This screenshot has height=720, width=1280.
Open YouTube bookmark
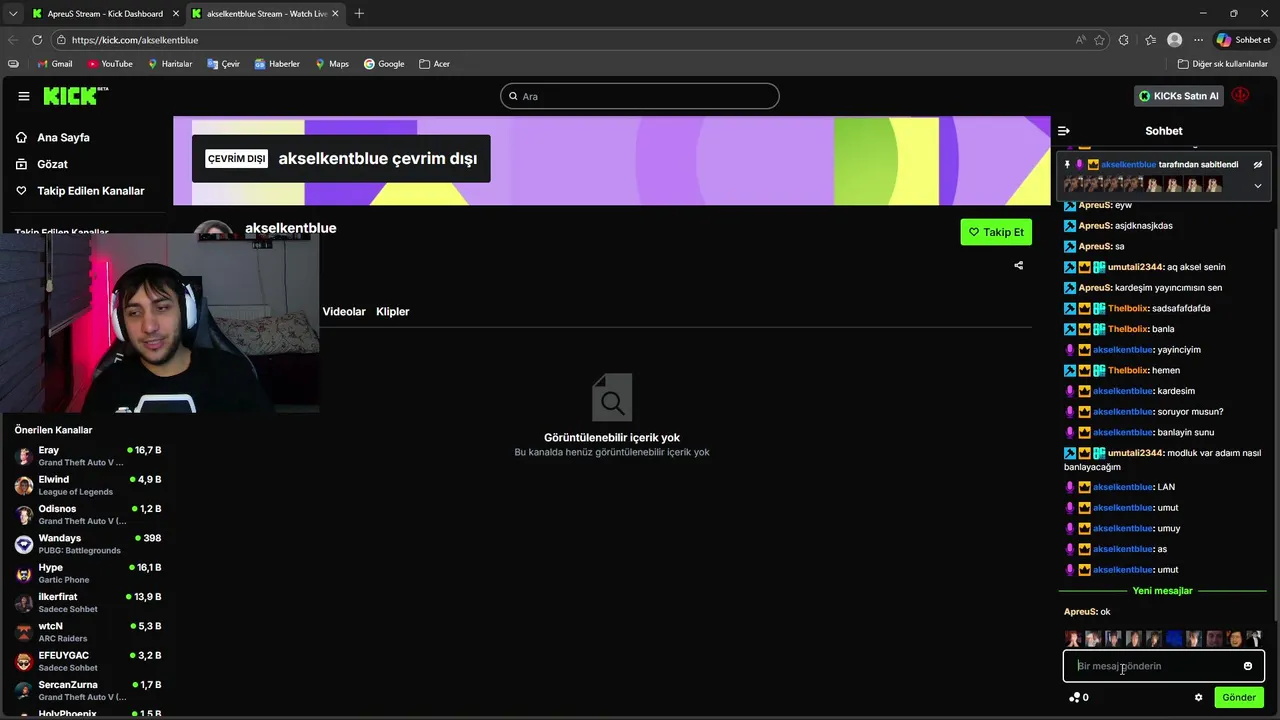110,64
